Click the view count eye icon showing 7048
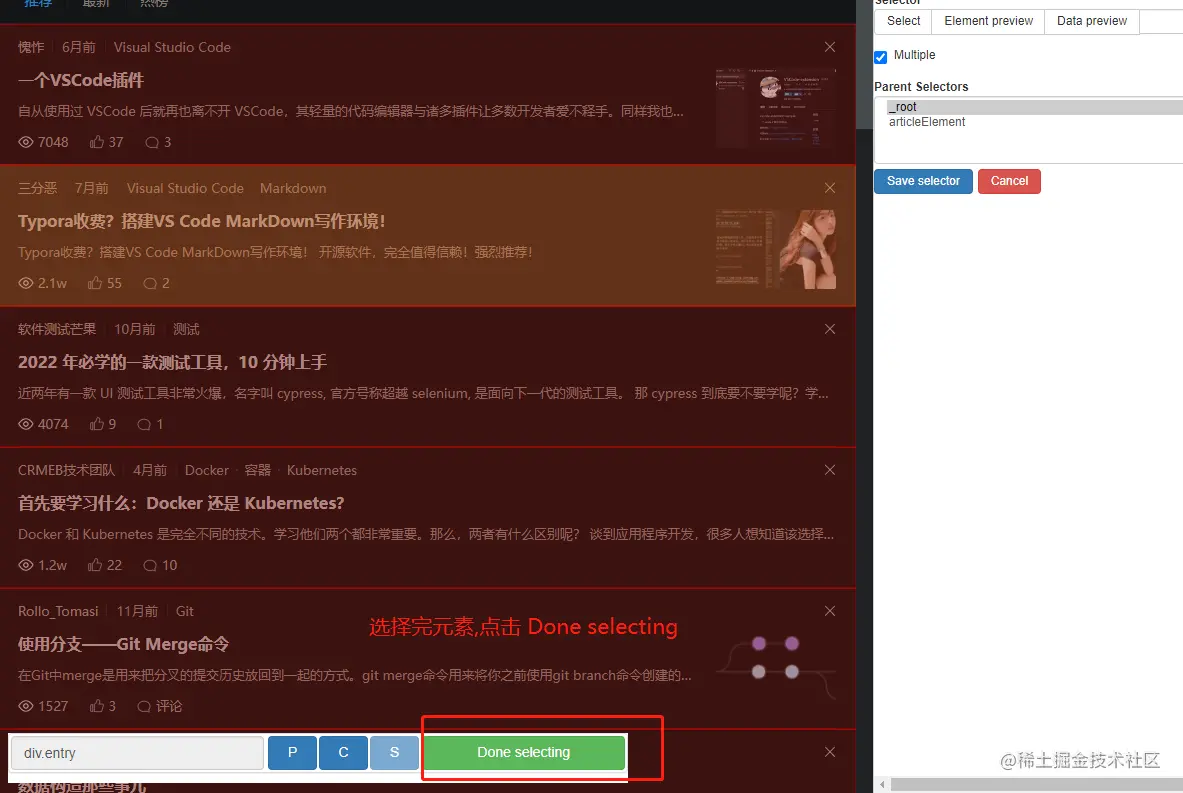Screen dimensions: 1183x793 tap(26, 142)
